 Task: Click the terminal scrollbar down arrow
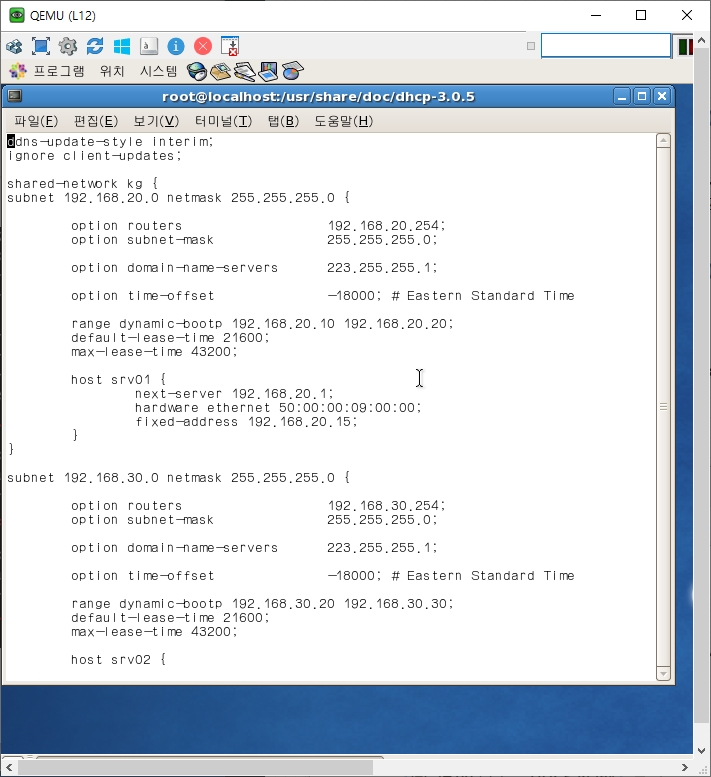(x=663, y=674)
